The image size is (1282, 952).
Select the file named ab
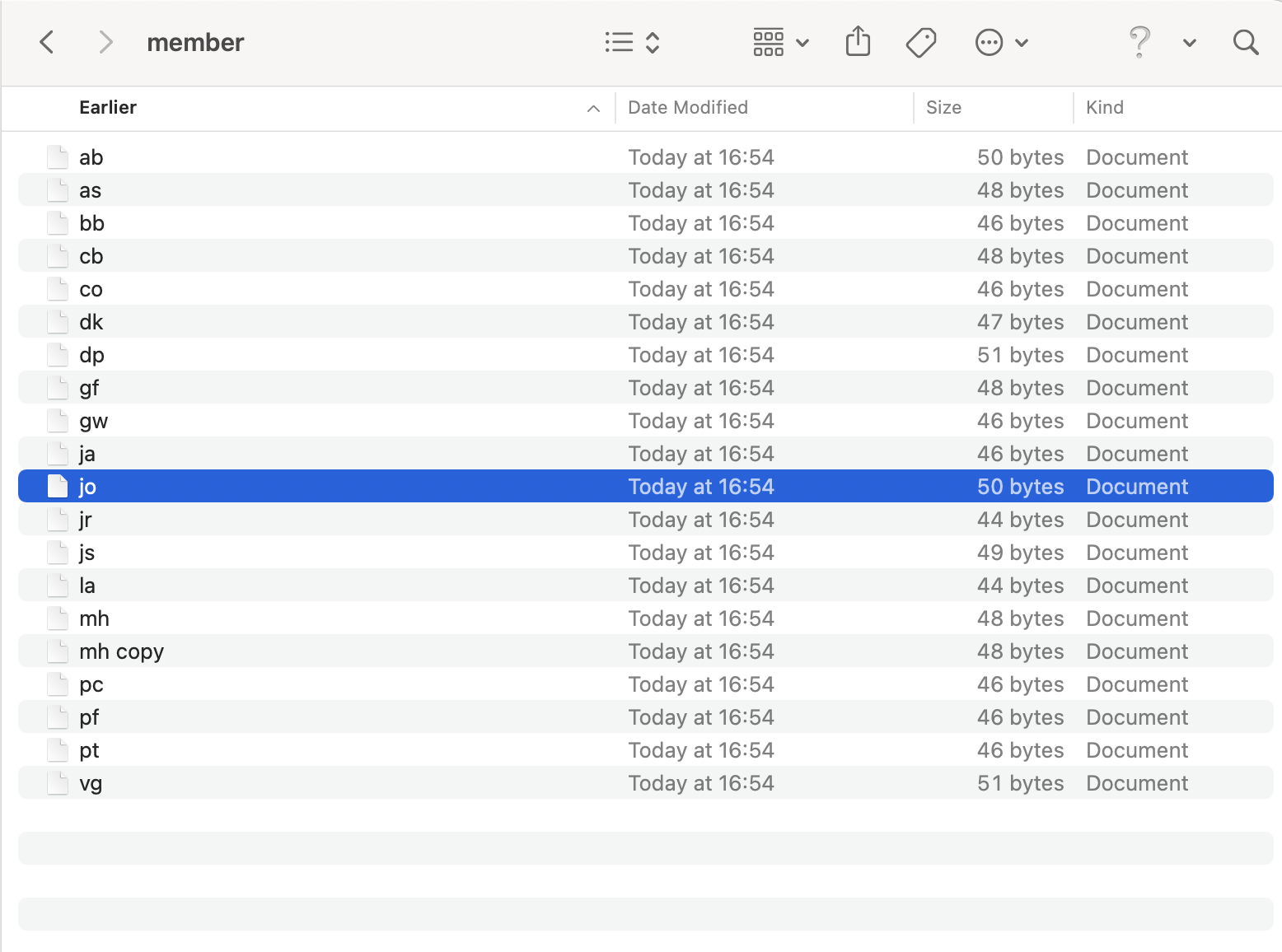(91, 157)
